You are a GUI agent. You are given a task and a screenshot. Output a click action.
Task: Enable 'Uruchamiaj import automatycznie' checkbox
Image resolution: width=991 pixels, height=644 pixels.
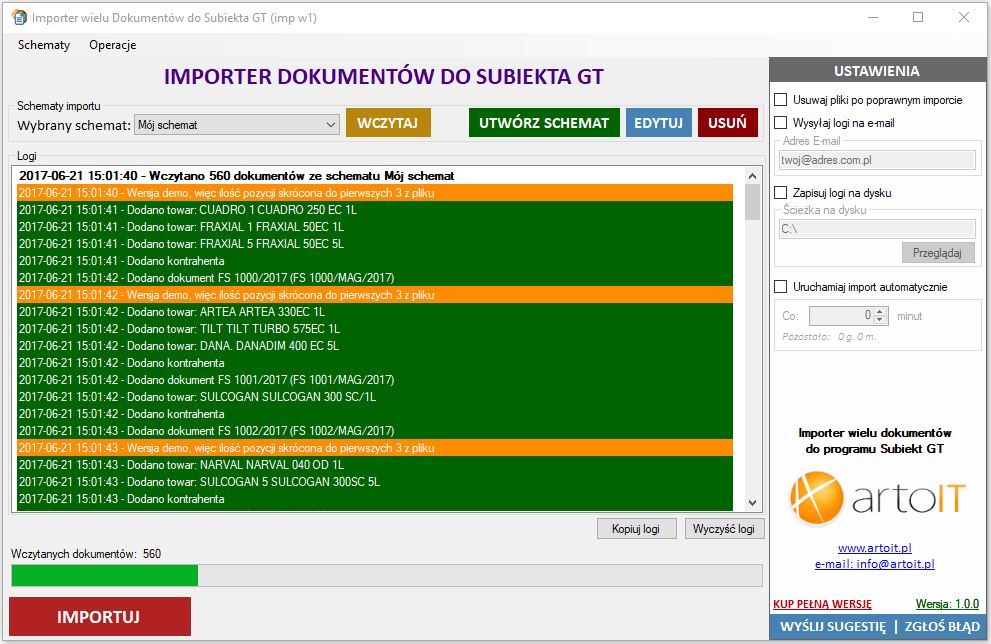tap(781, 287)
